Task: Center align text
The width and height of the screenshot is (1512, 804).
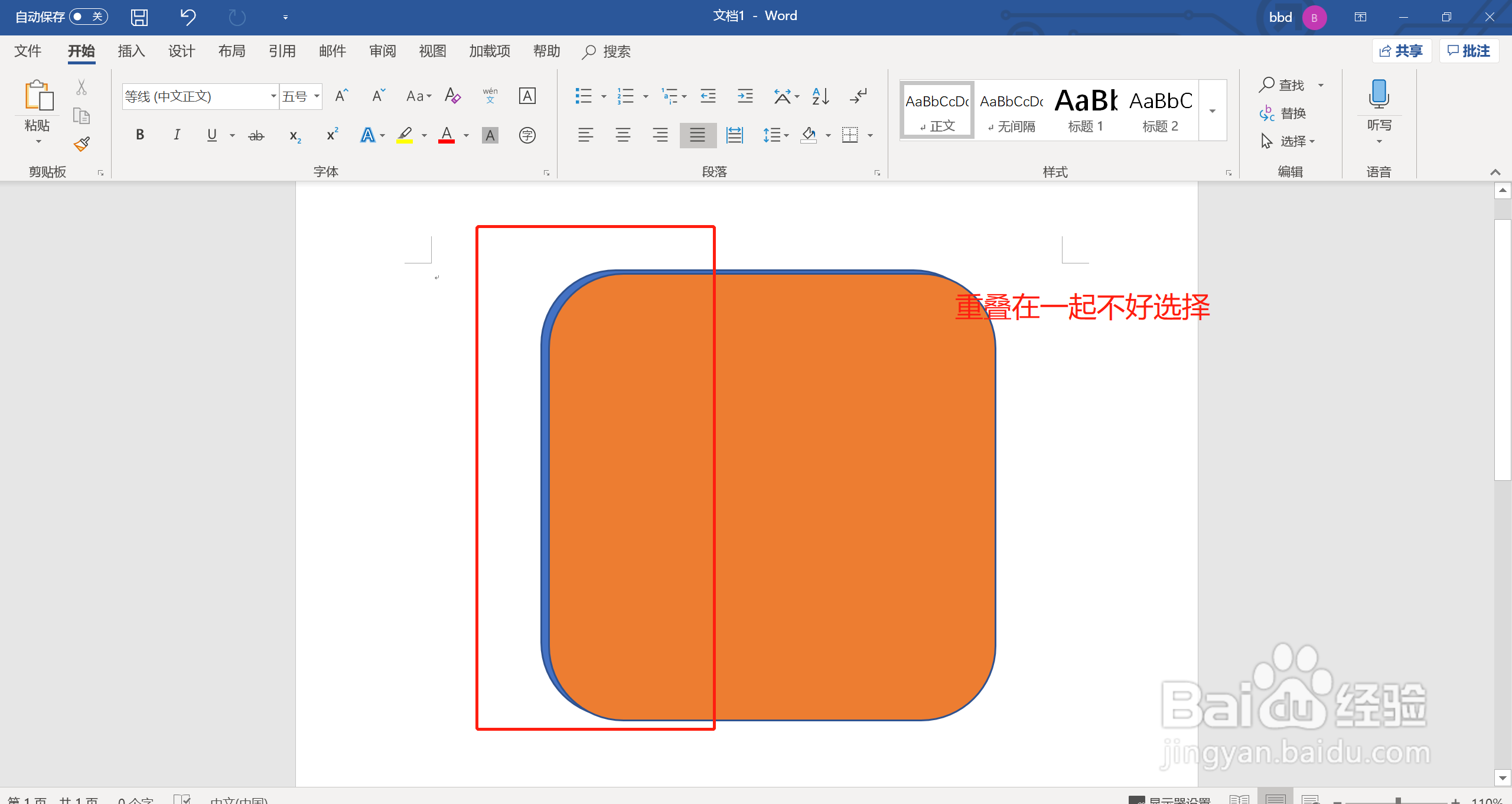Action: pyautogui.click(x=623, y=135)
